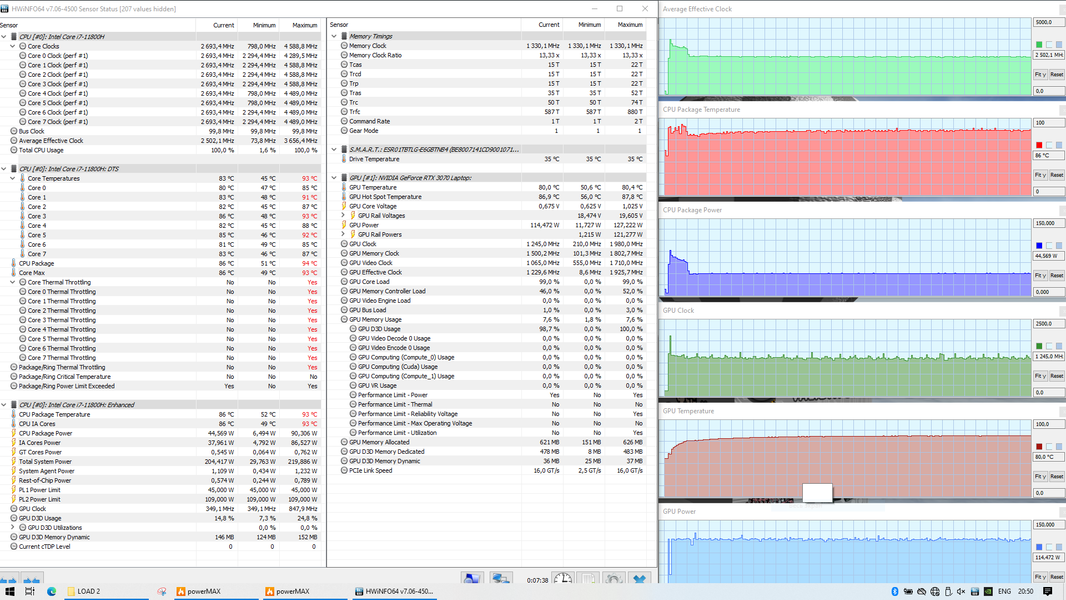
Task: Open the monitor sensor display icon in HWiNFO toolbar
Action: (471, 579)
